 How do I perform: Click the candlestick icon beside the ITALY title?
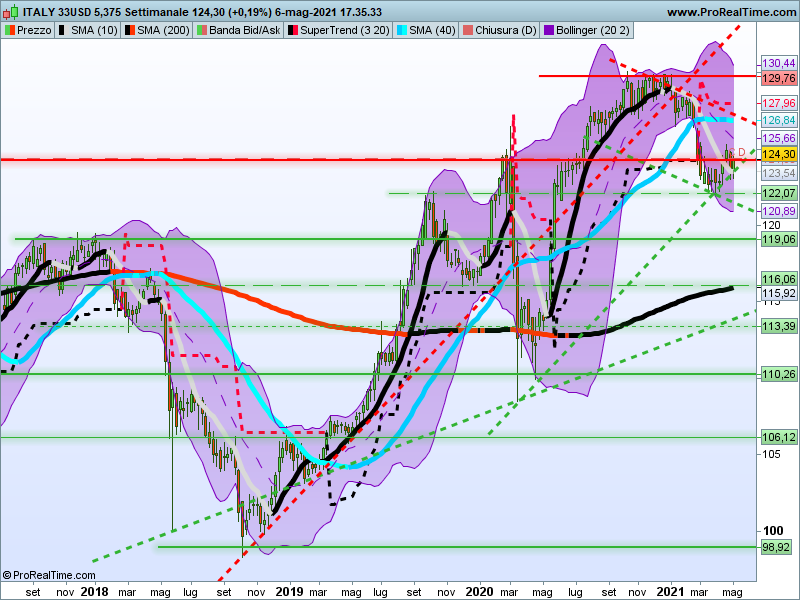pos(11,12)
